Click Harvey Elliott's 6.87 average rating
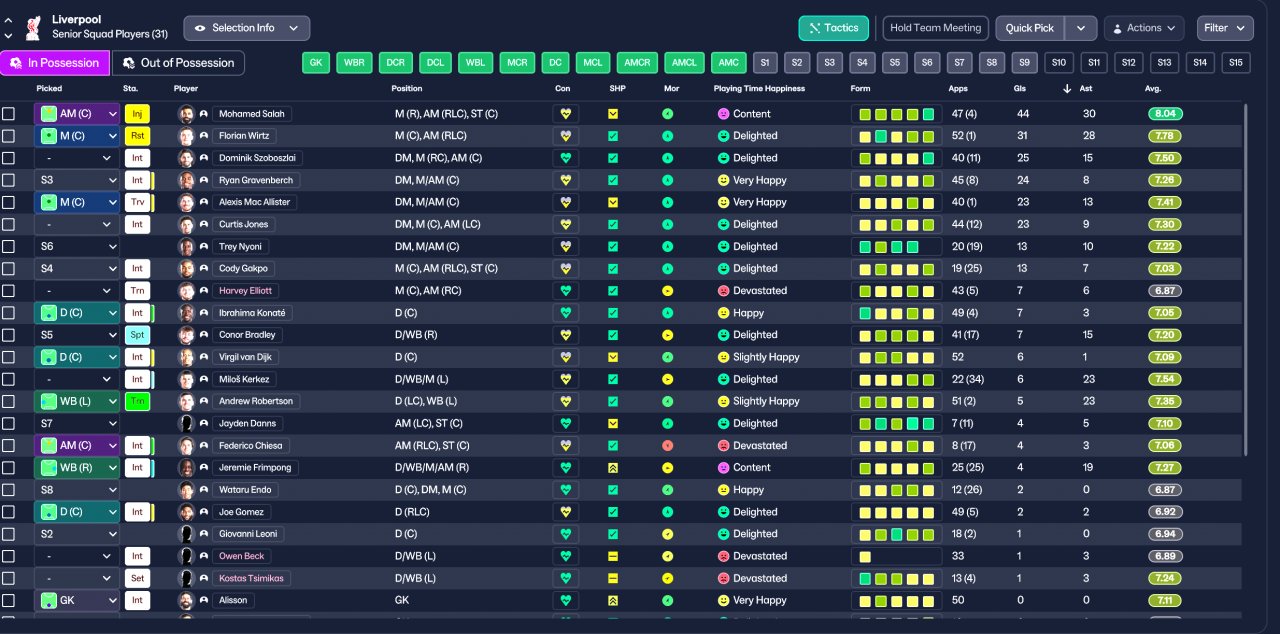 pos(1165,291)
